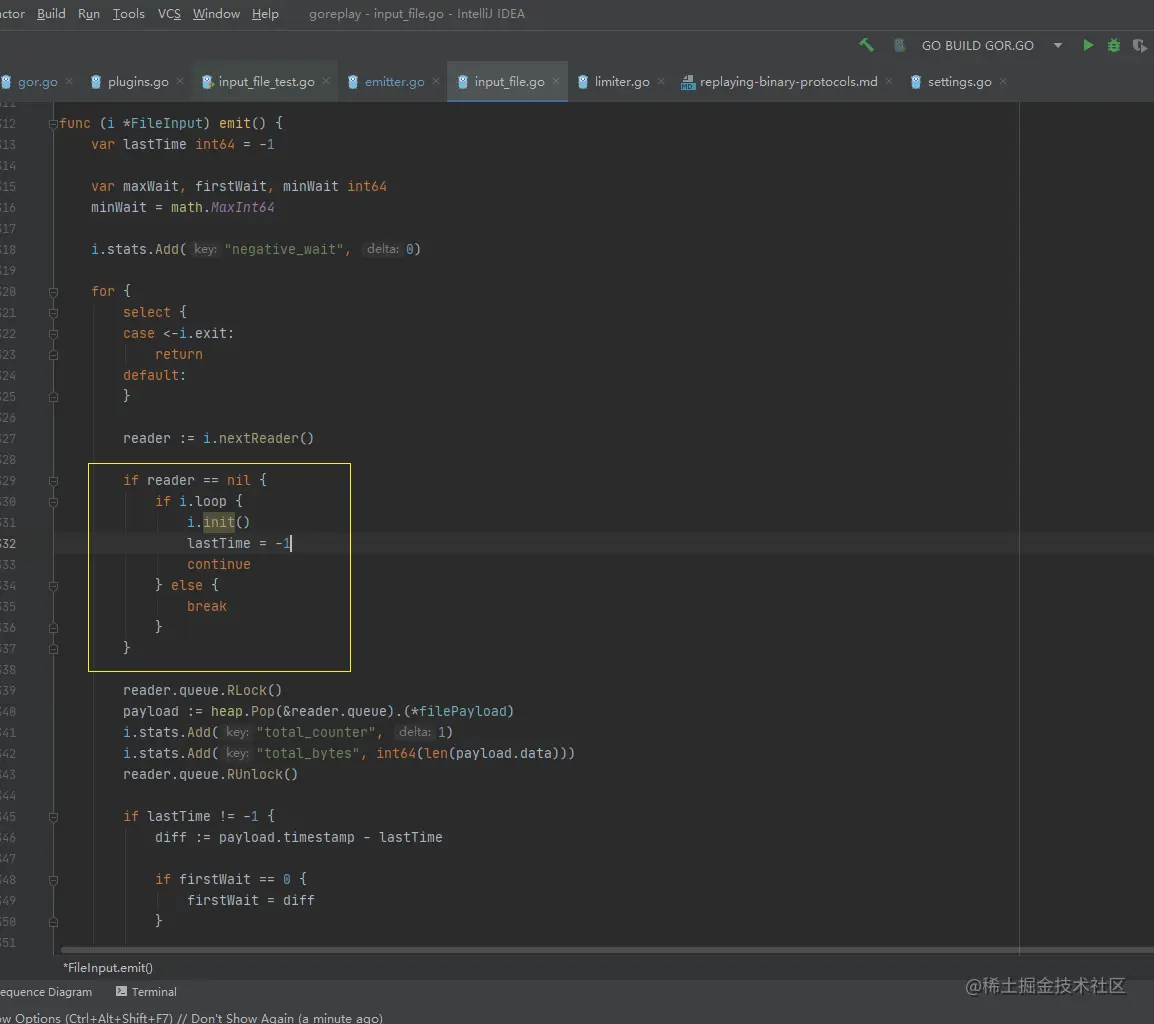Switch to the input_file_test.go tab
Screen dimensions: 1154x1024
click(266, 82)
